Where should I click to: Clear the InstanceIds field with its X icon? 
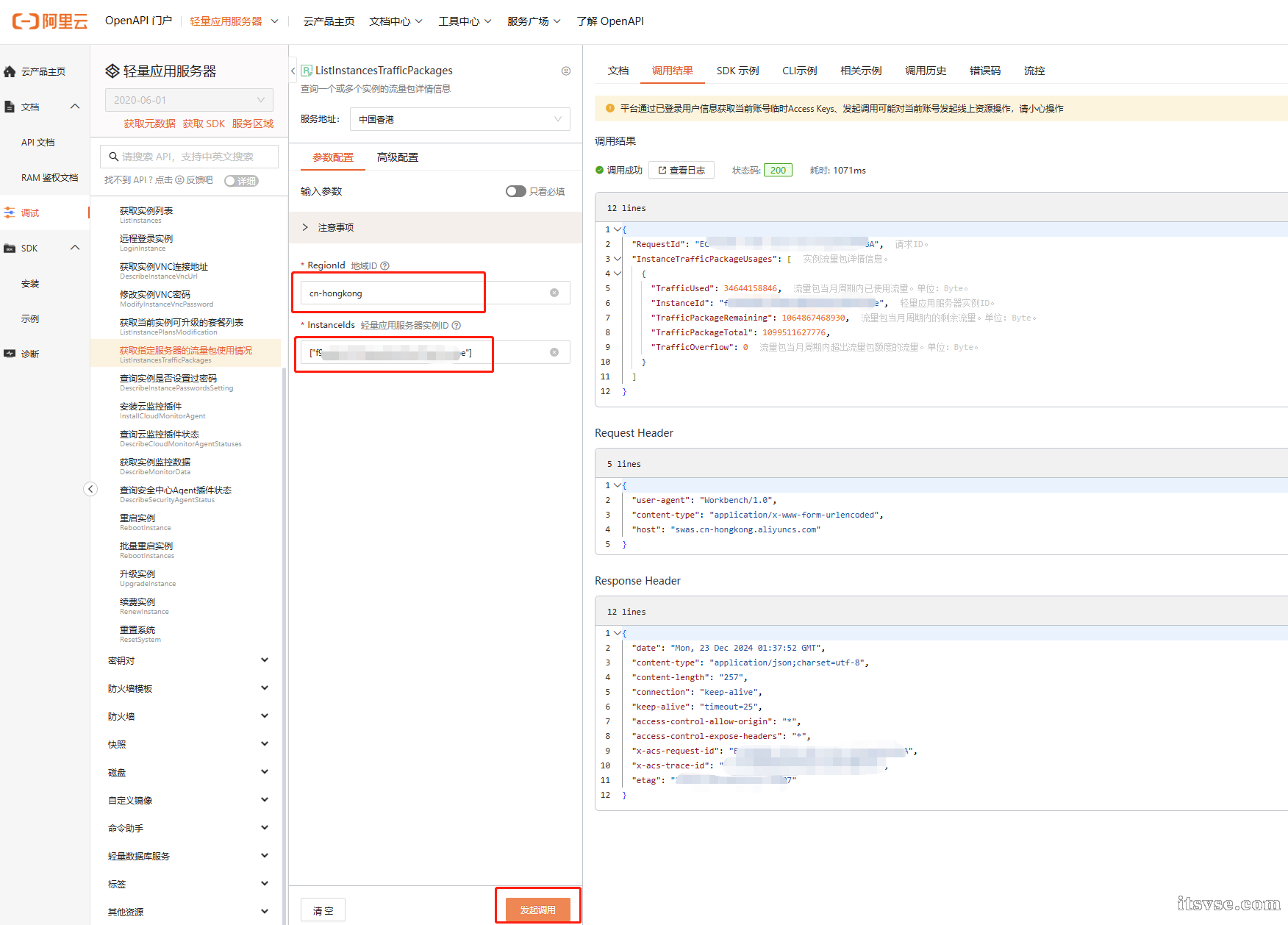coord(554,352)
